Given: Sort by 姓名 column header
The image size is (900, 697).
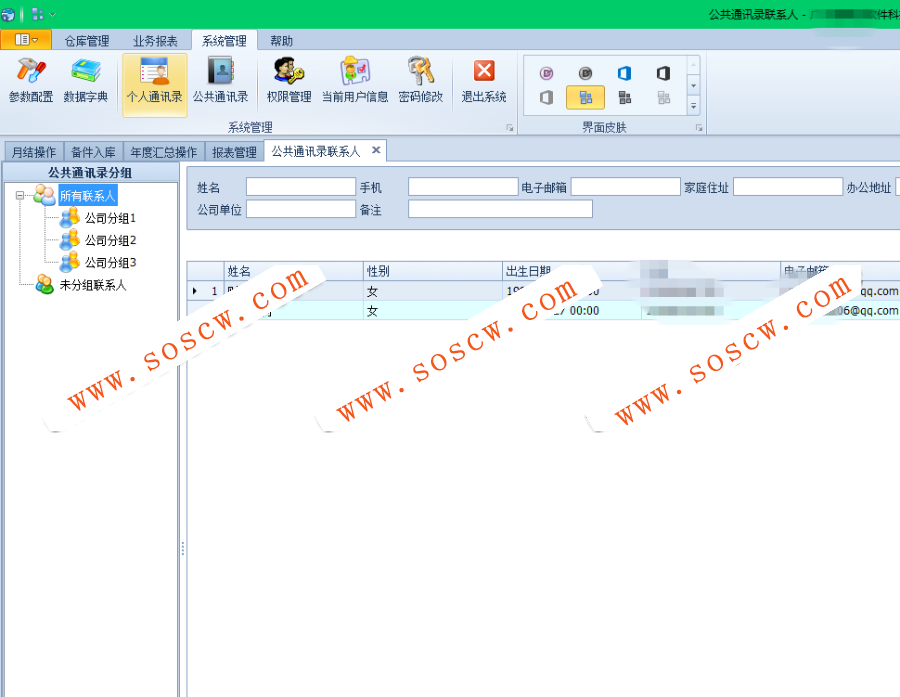Looking at the screenshot, I should pyautogui.click(x=293, y=271).
